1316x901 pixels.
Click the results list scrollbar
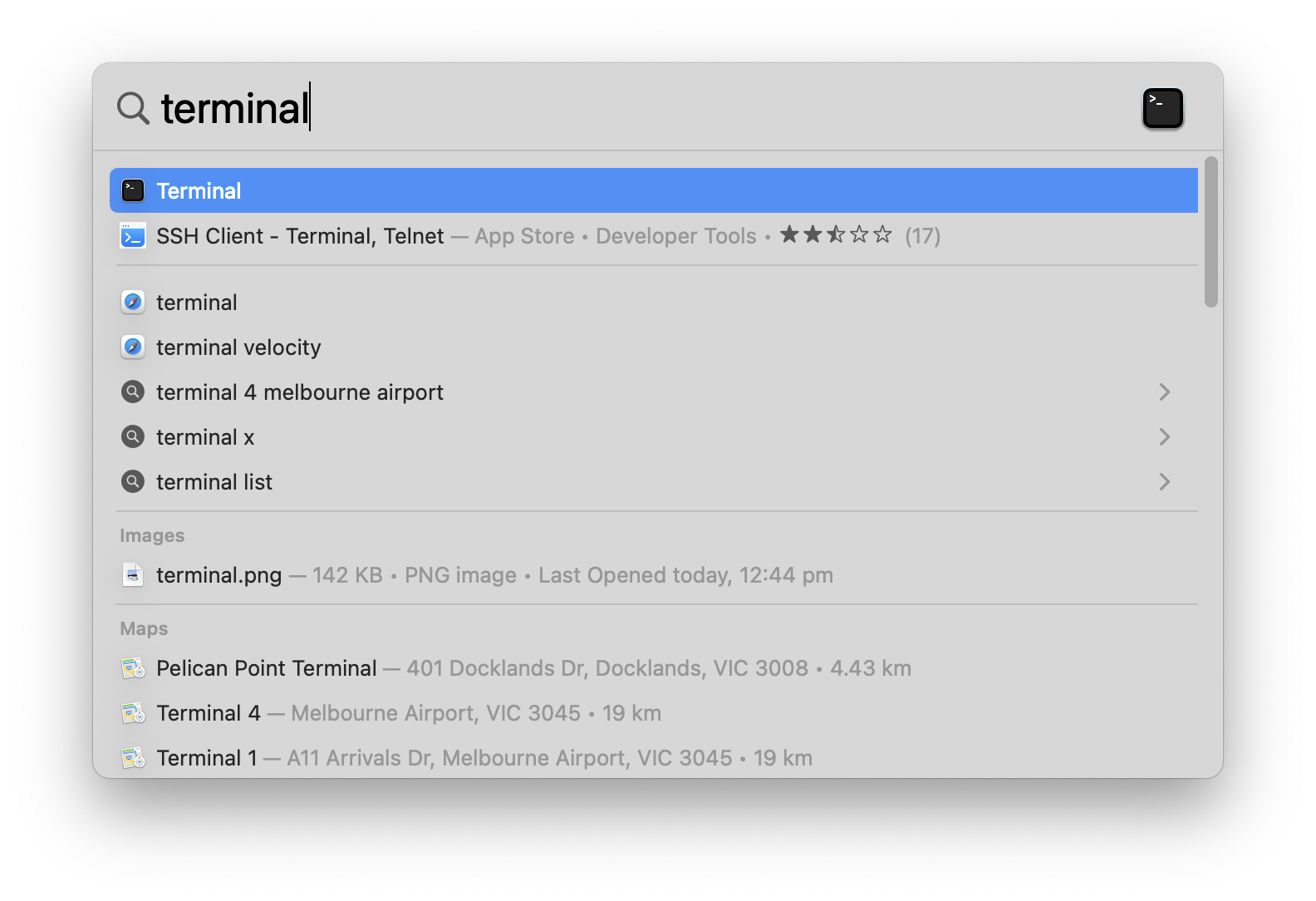point(1211,233)
